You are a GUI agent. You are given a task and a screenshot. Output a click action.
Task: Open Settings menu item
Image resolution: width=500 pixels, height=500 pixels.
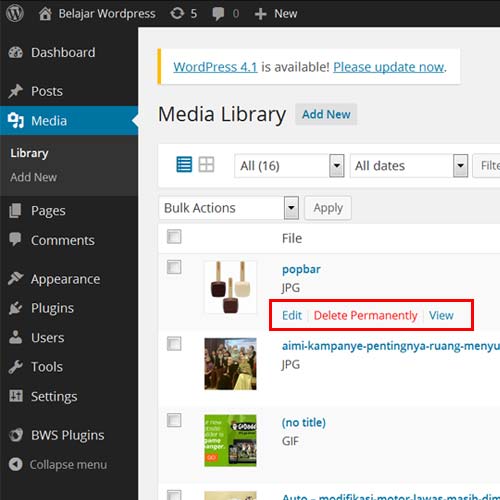click(54, 396)
